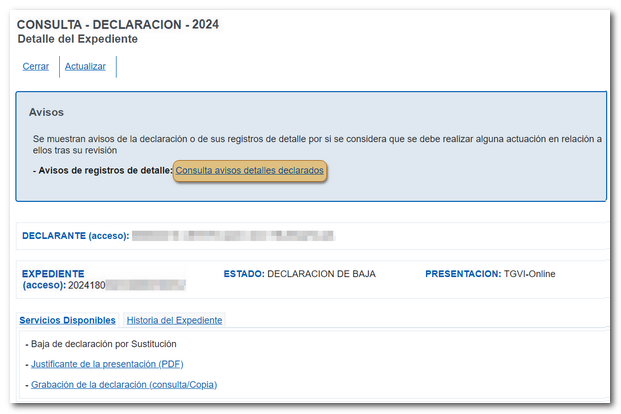Click the DECLARACION DE BAJA status value
The height and width of the screenshot is (414, 621).
pyautogui.click(x=321, y=273)
